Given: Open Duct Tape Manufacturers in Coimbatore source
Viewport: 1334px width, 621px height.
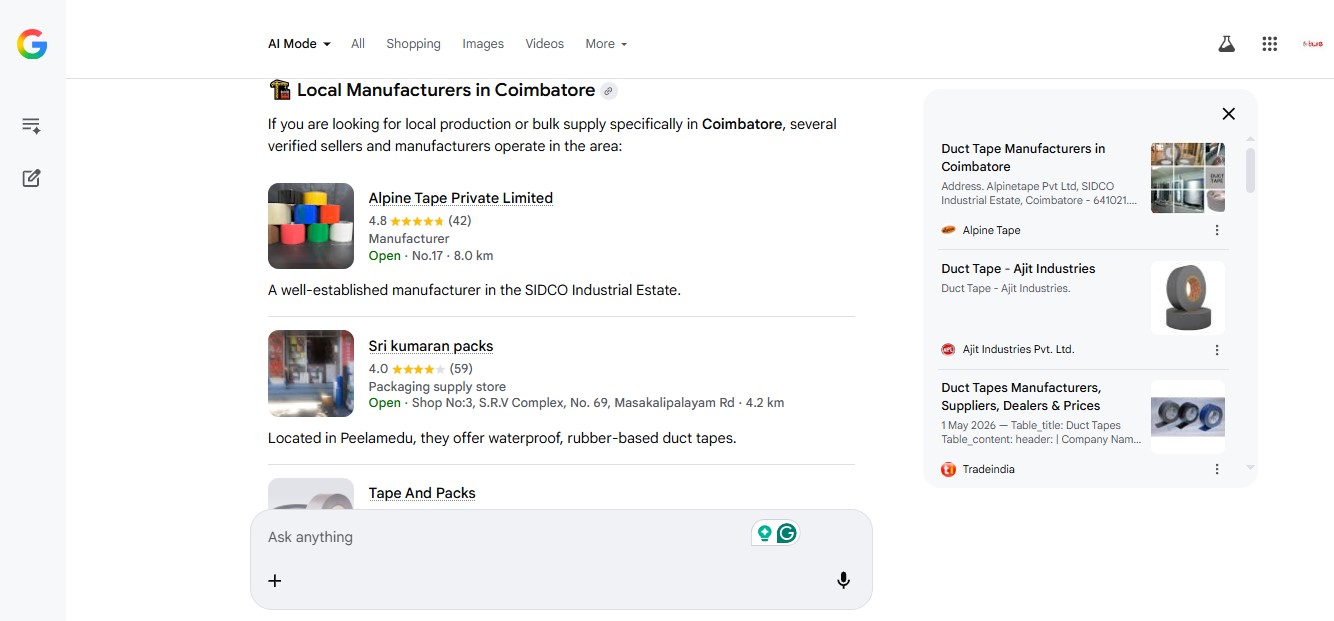Looking at the screenshot, I should click(x=1023, y=158).
